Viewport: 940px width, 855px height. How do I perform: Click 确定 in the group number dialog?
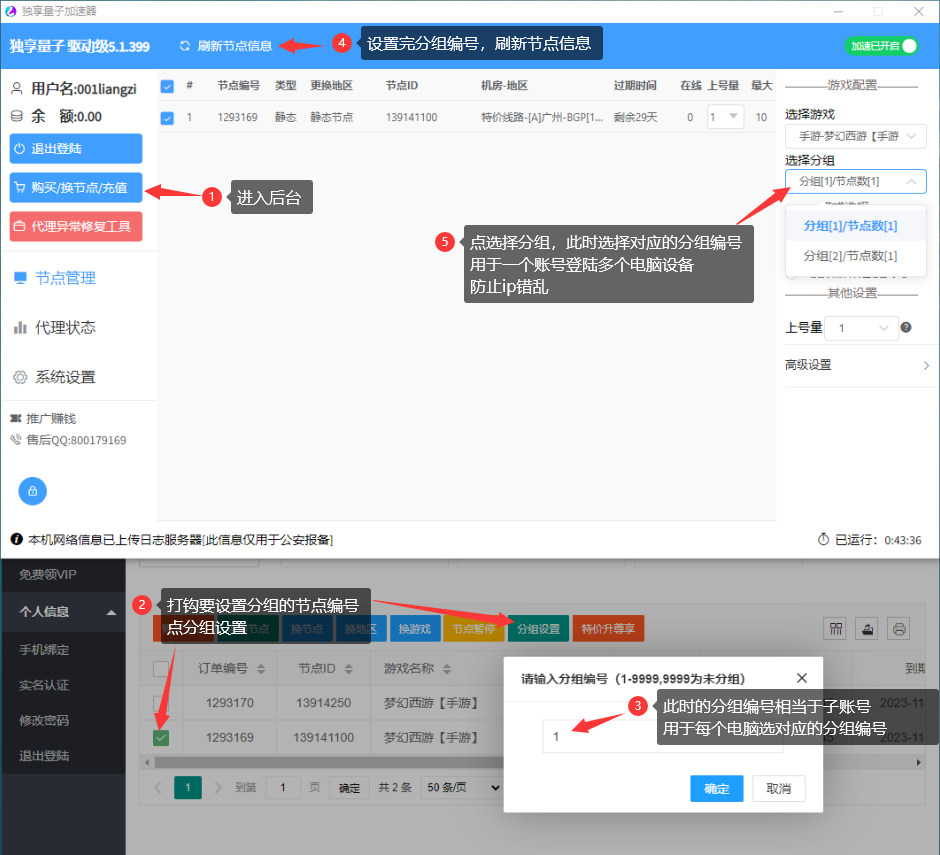(x=716, y=788)
